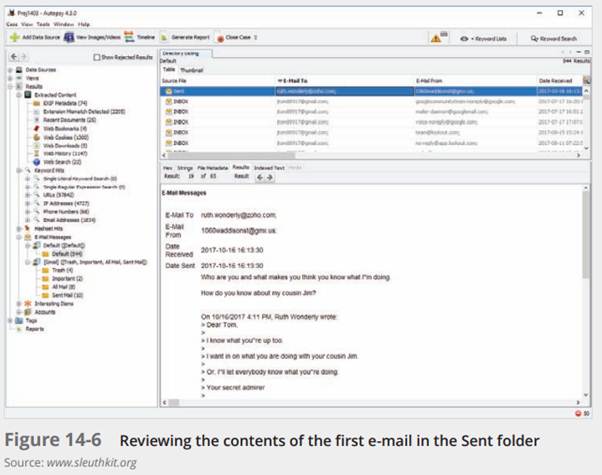Click the Generate Report icon

click(x=164, y=38)
